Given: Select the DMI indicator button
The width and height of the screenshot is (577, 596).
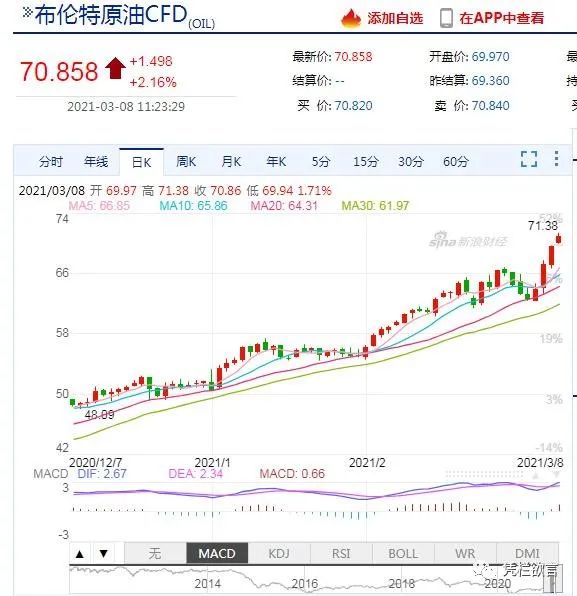Looking at the screenshot, I should coord(527,553).
